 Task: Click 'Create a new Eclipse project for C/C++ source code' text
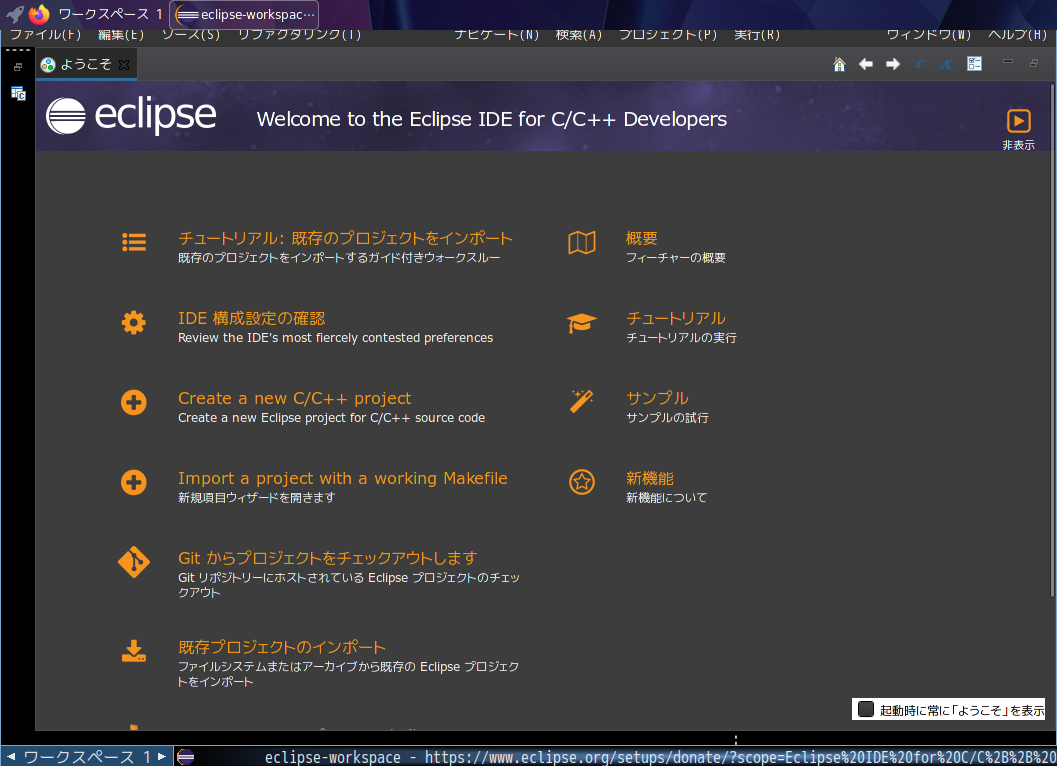(331, 418)
